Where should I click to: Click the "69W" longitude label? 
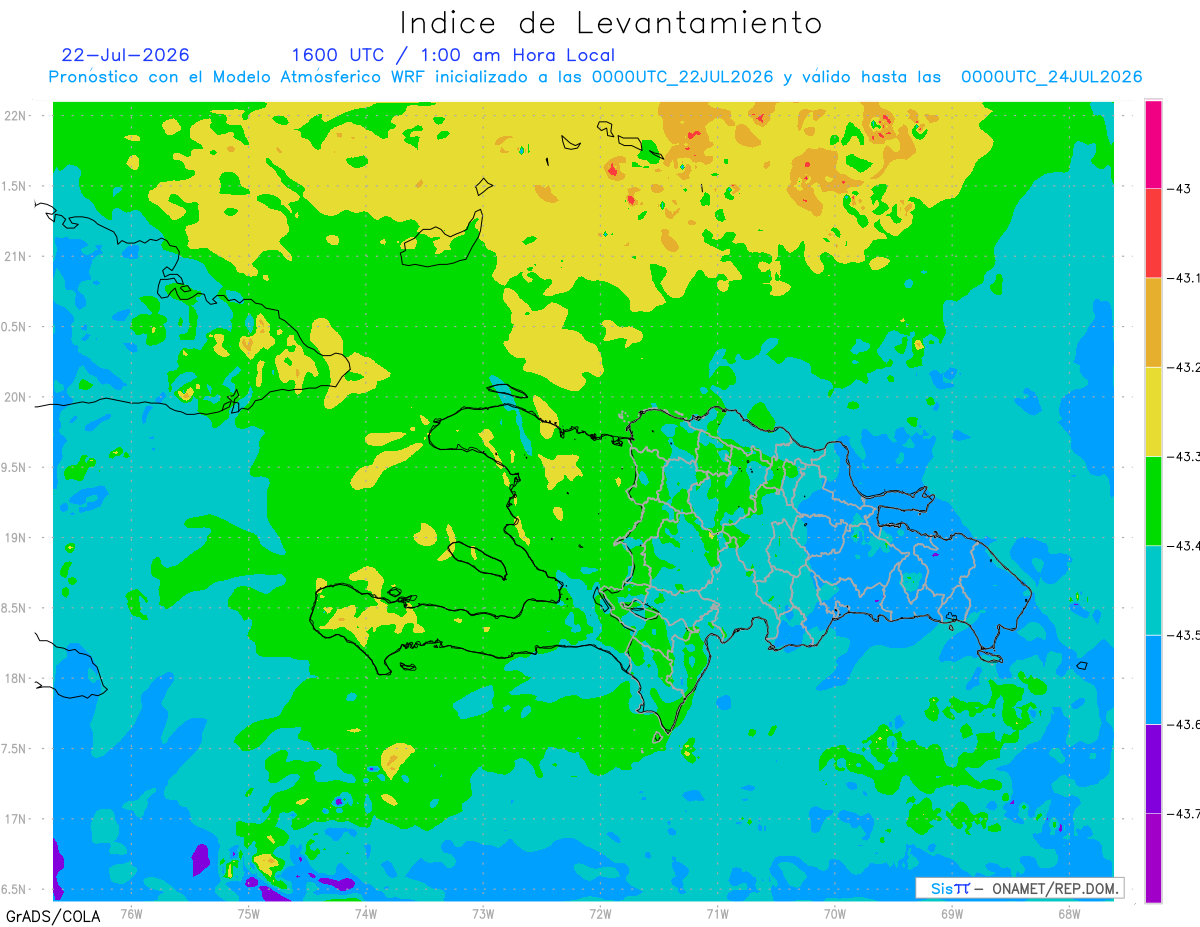(x=952, y=914)
